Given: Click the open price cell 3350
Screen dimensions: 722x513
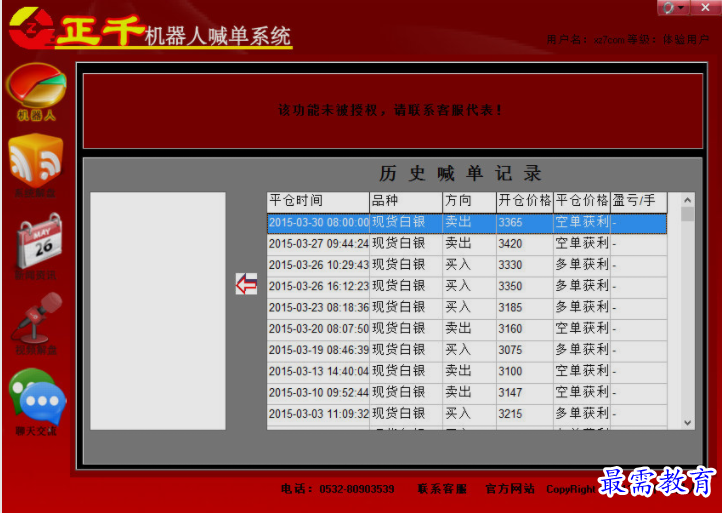Looking at the screenshot, I should [x=525, y=286].
